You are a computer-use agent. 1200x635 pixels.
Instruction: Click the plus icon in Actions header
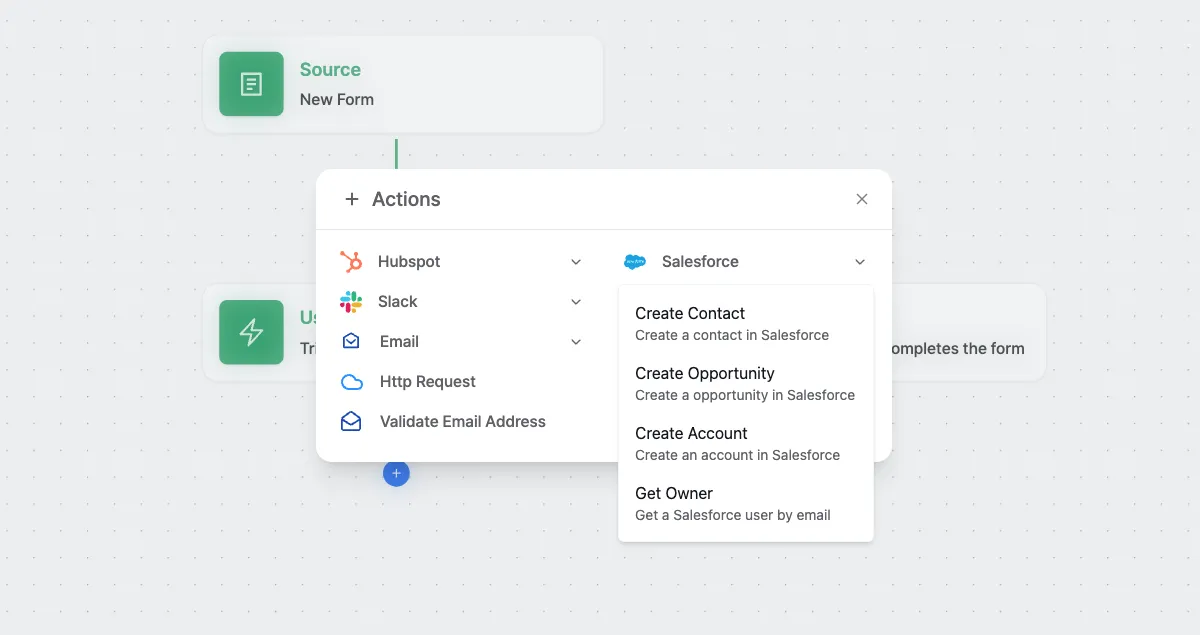[x=351, y=198]
